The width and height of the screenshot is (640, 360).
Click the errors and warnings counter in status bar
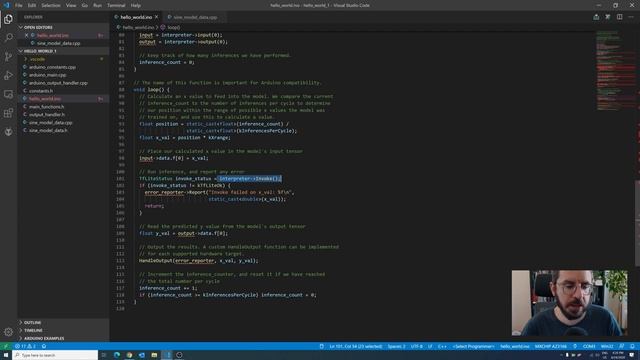tap(25, 346)
